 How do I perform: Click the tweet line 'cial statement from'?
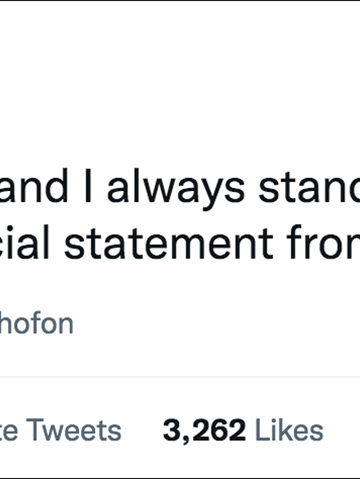click(180, 243)
